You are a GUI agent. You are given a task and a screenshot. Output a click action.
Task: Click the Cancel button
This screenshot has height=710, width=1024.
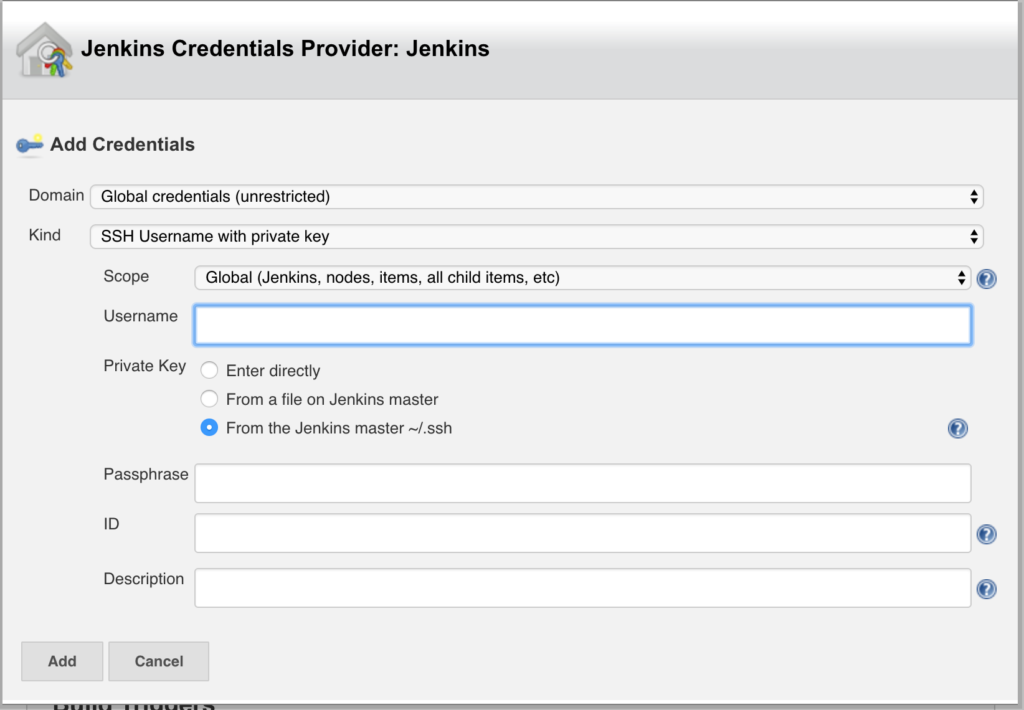tap(159, 661)
